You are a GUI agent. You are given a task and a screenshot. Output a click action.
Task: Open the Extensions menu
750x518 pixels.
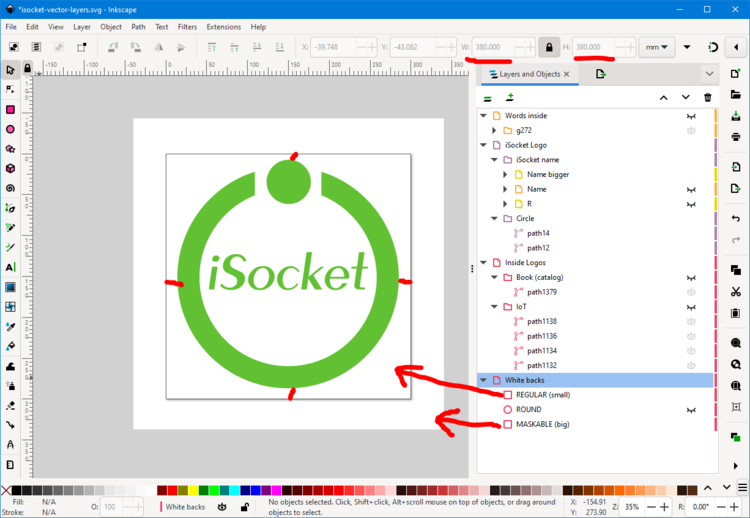[224, 27]
